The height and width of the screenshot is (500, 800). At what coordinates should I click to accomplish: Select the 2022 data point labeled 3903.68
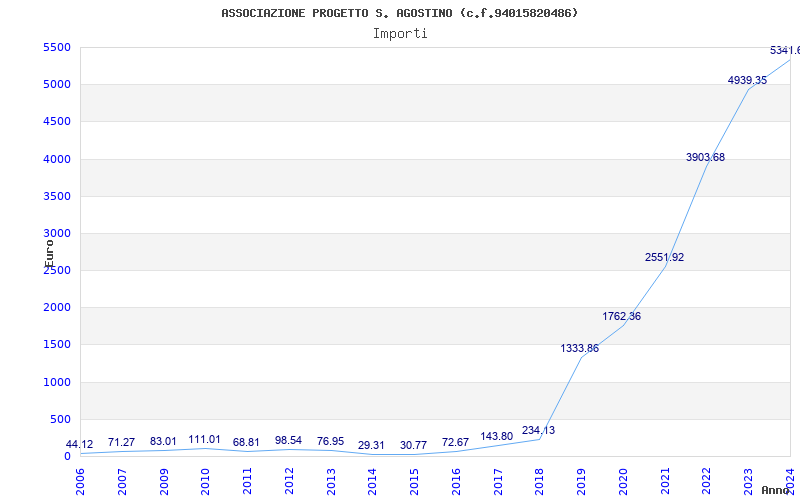[x=705, y=157]
